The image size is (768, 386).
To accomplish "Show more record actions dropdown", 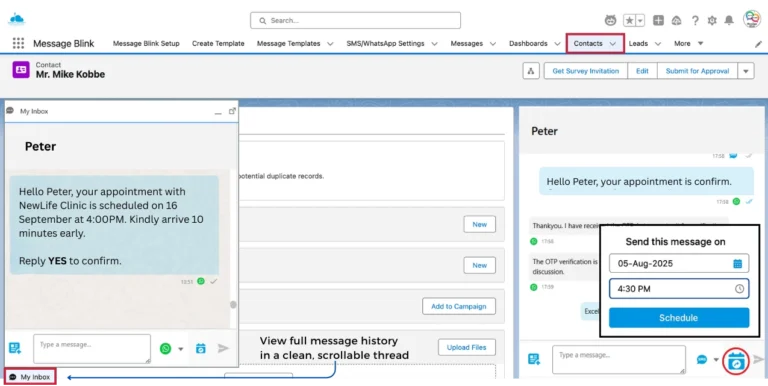I will 746,71.
